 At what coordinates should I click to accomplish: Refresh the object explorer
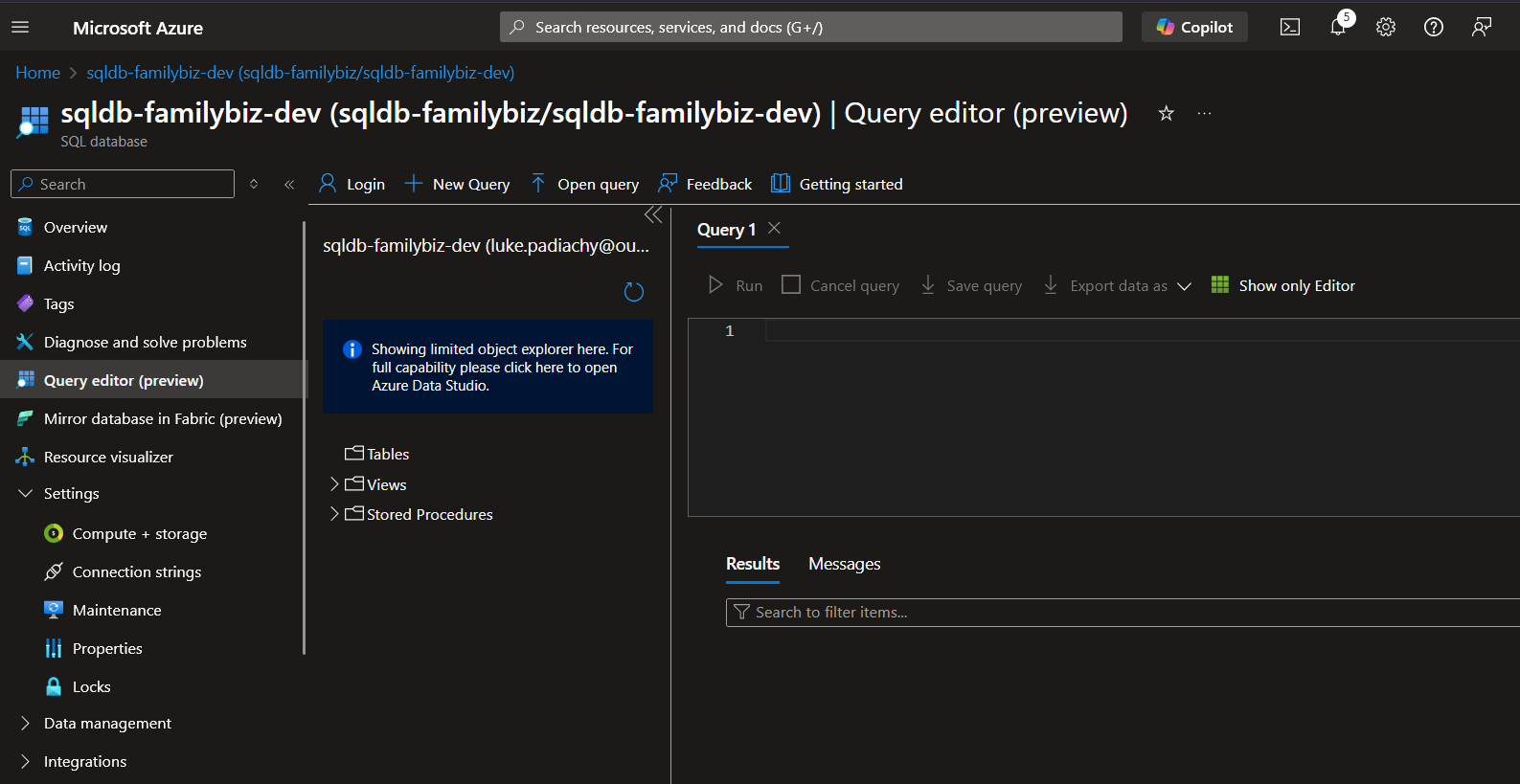point(634,292)
